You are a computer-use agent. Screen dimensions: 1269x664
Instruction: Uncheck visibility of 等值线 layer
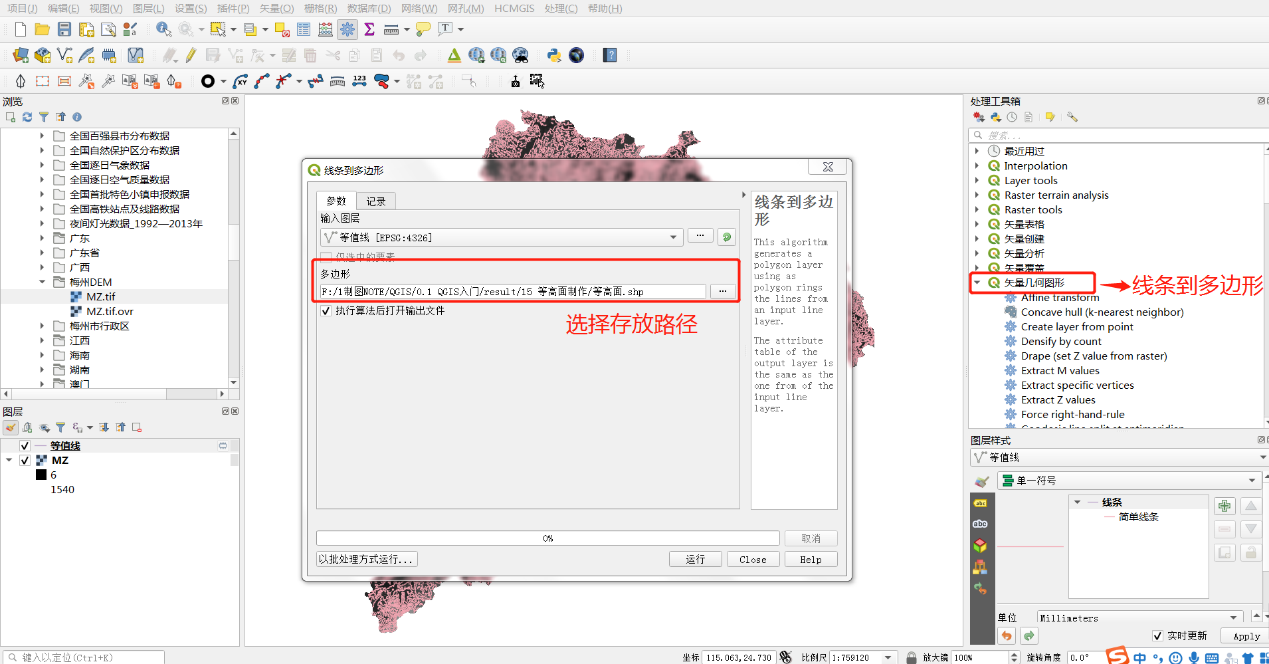(x=25, y=446)
